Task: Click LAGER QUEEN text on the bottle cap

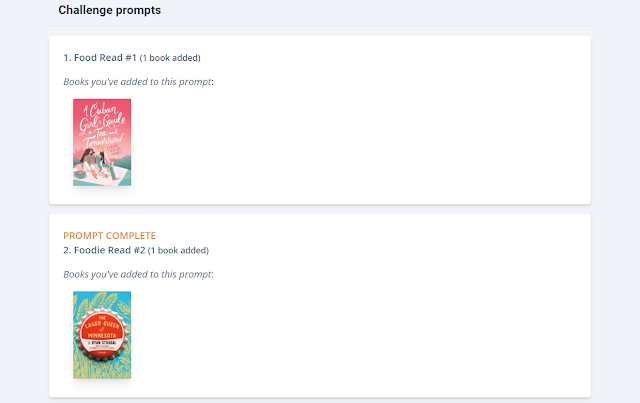Action: (102, 325)
